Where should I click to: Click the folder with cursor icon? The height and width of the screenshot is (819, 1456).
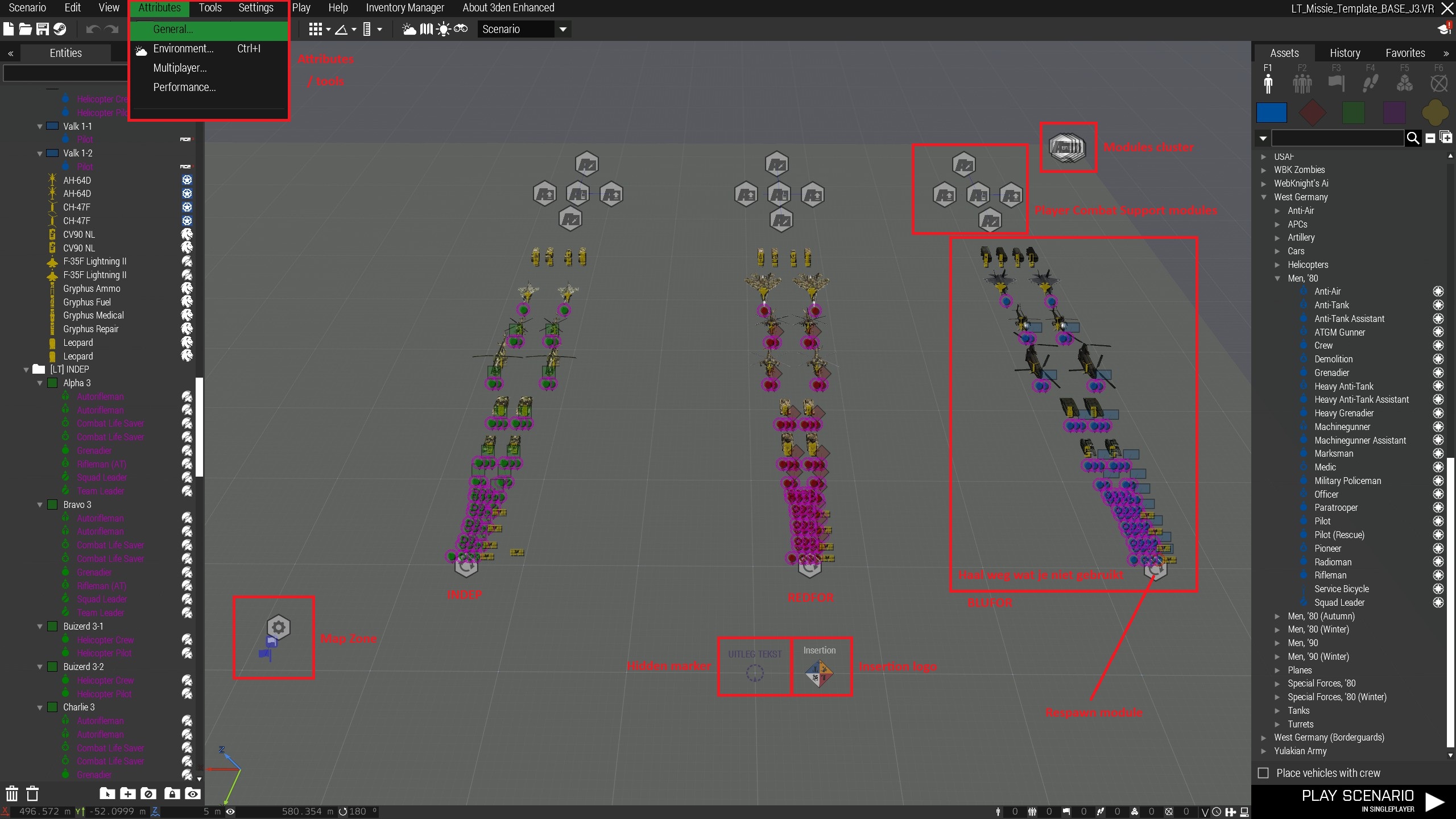point(107,793)
